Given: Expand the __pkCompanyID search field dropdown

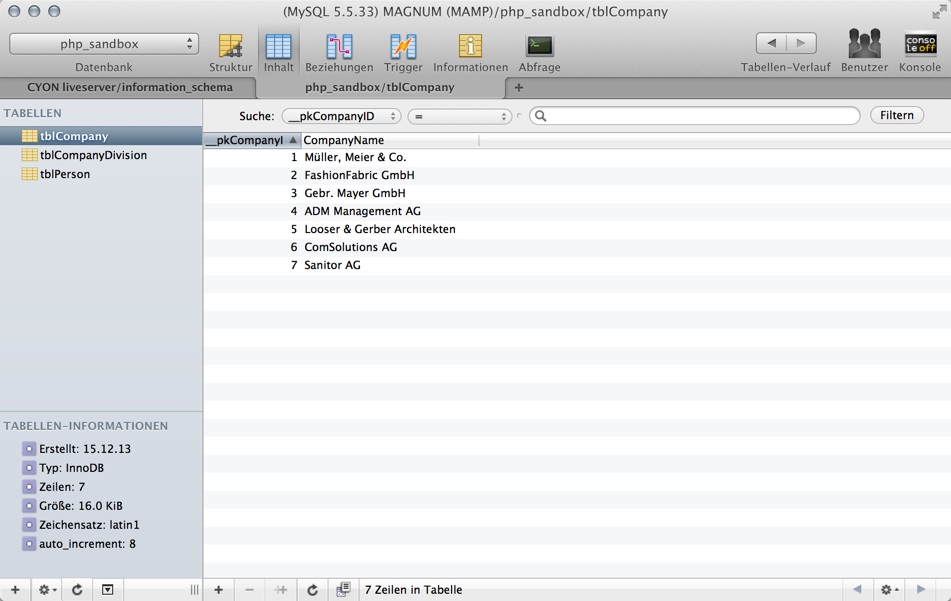Looking at the screenshot, I should click(340, 116).
